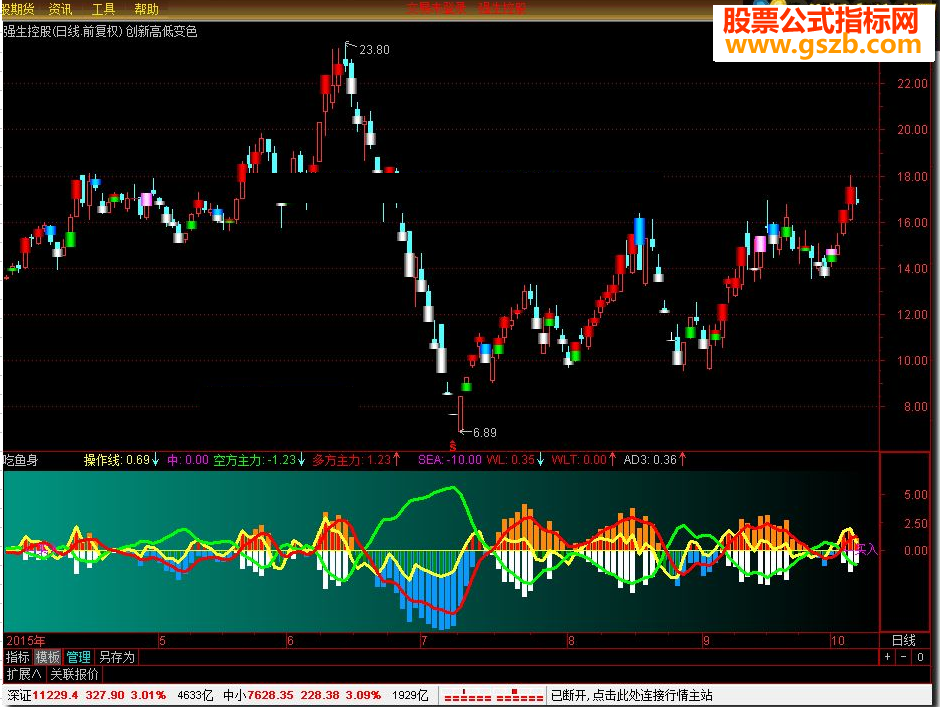Image resolution: width=940 pixels, height=707 pixels.
Task: Open the 工具 menu
Action: pyautogui.click(x=103, y=9)
